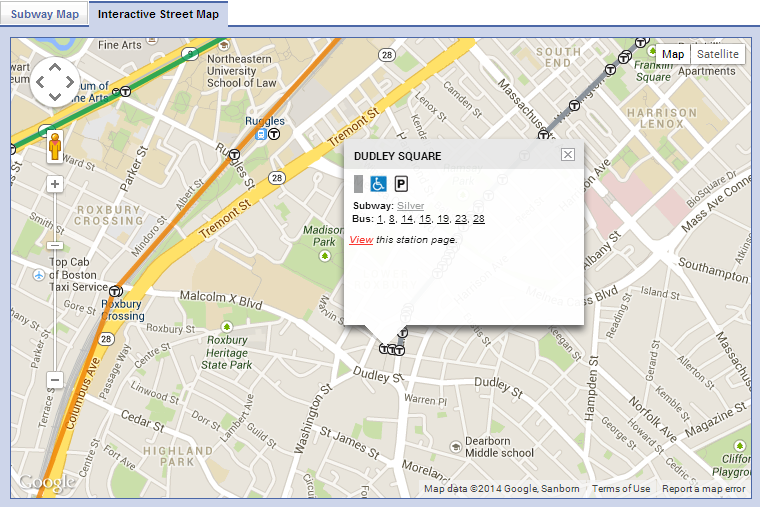Click the Google logo on the map
Screen dimensions: 761x509
pyautogui.click(x=47, y=482)
